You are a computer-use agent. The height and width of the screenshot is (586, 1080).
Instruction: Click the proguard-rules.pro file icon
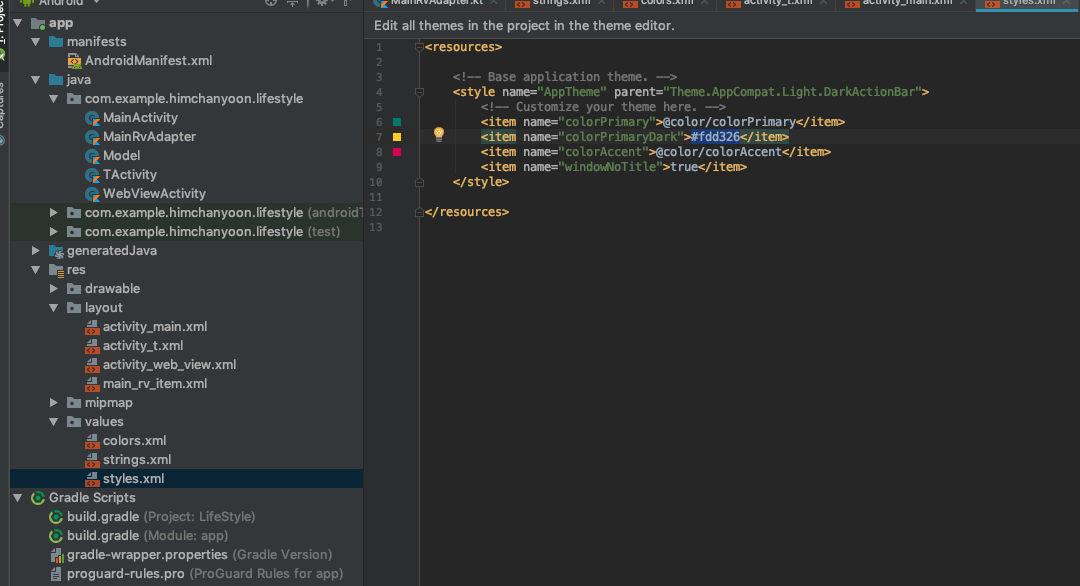click(56, 574)
